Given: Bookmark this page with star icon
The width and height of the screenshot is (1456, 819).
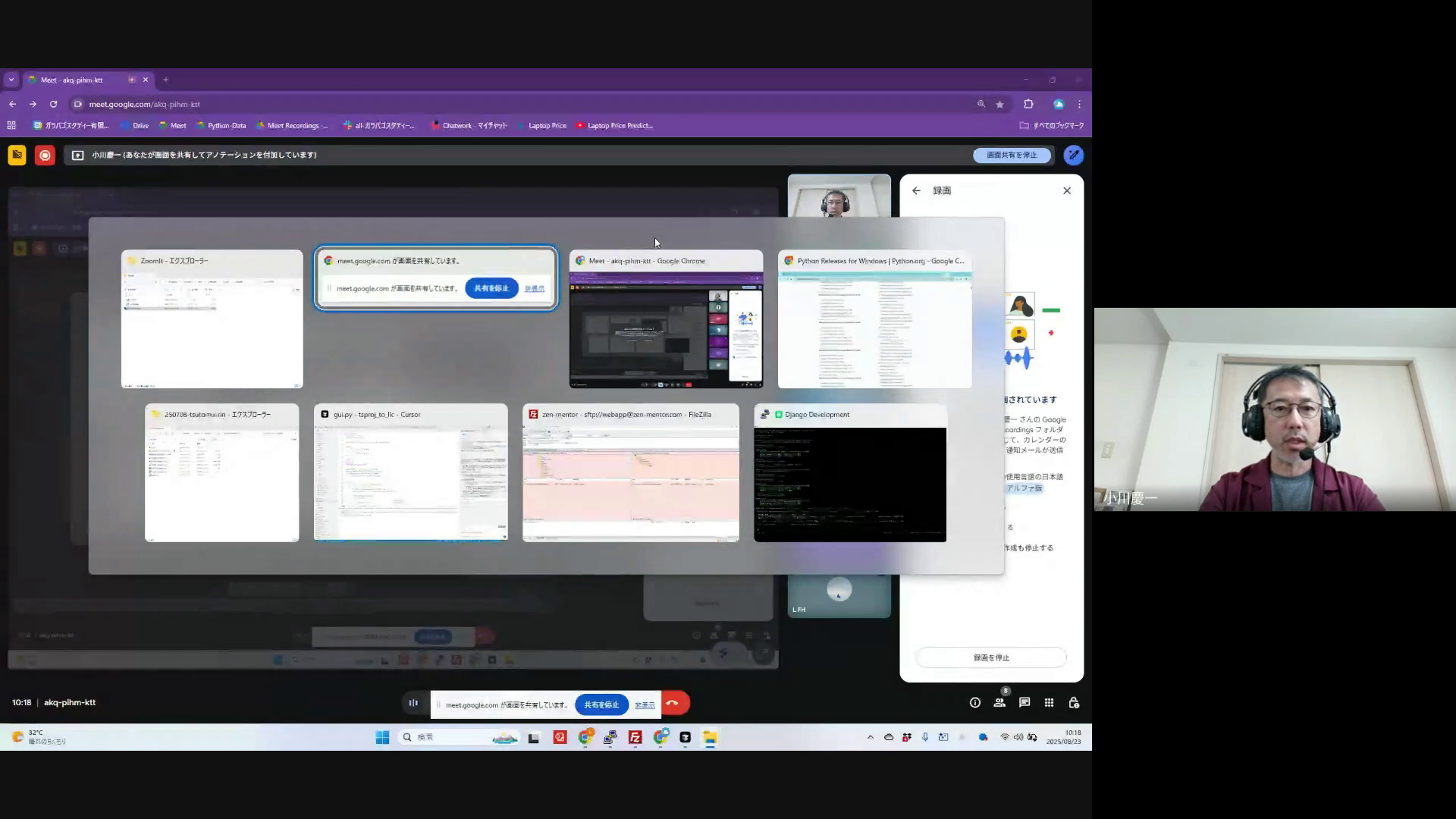Looking at the screenshot, I should click(1000, 105).
